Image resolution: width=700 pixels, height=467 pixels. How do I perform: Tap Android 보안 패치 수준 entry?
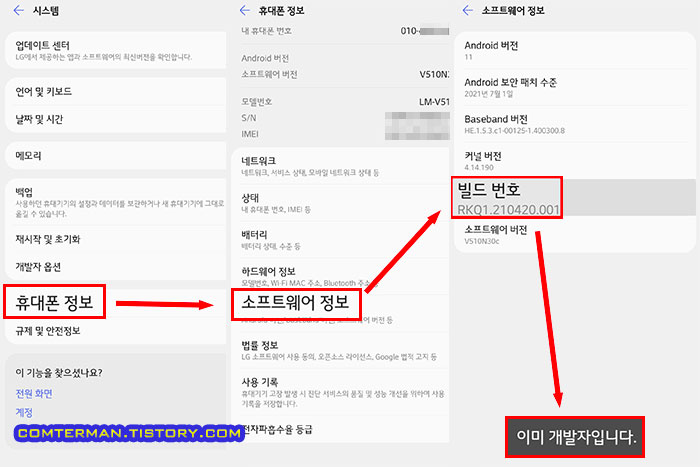[575, 88]
